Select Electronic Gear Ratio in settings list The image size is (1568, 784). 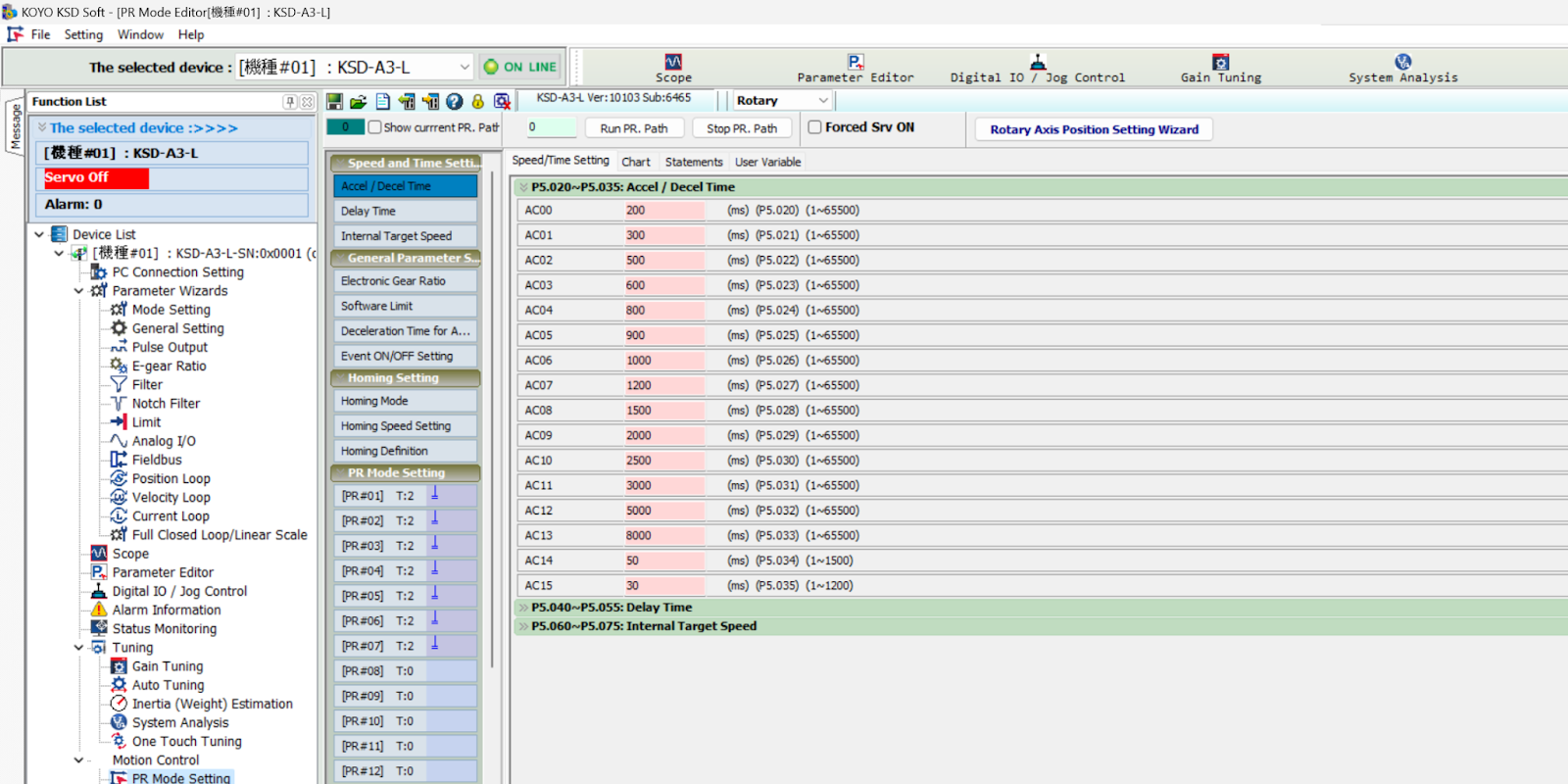(x=406, y=281)
